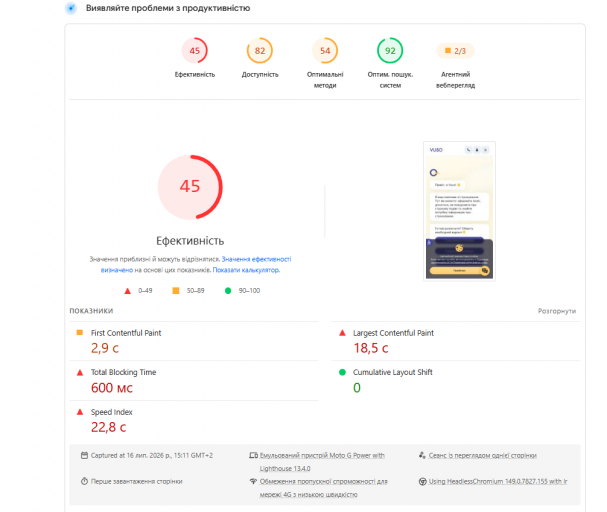
Task: Click the calendar icon beside Captured at
Action: 84,455
